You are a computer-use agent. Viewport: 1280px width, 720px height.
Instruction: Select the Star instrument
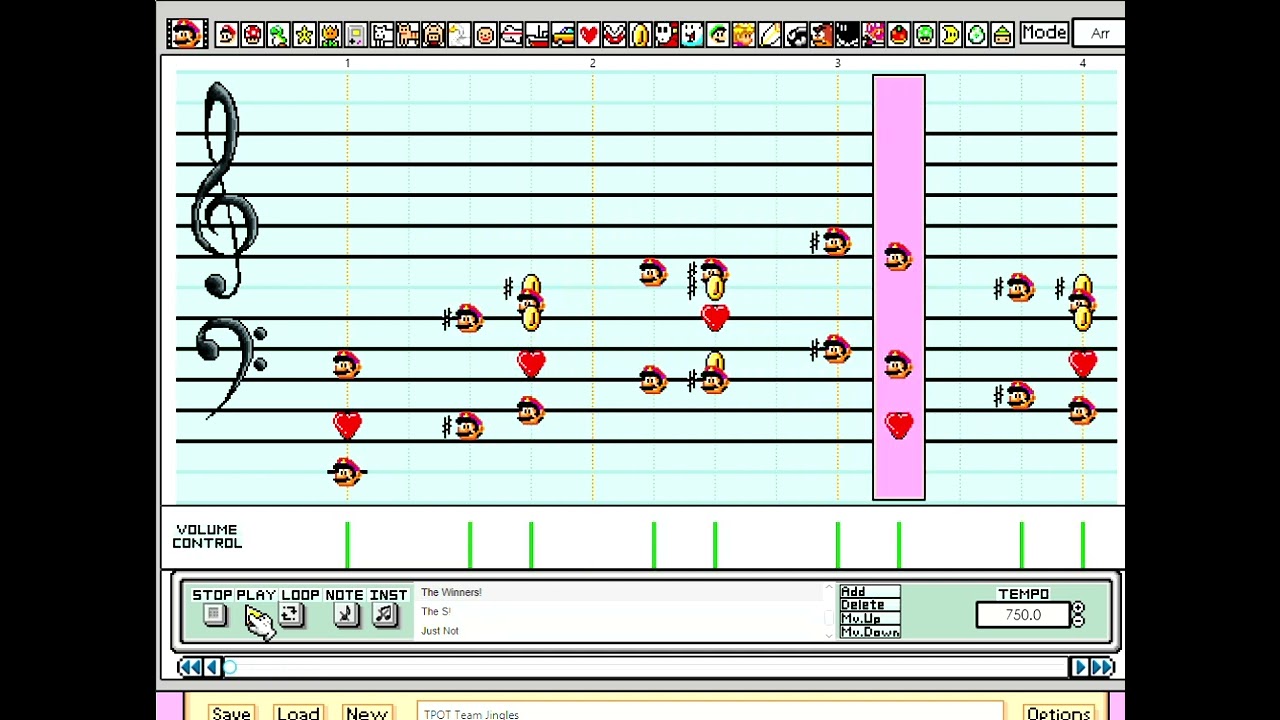click(x=304, y=35)
